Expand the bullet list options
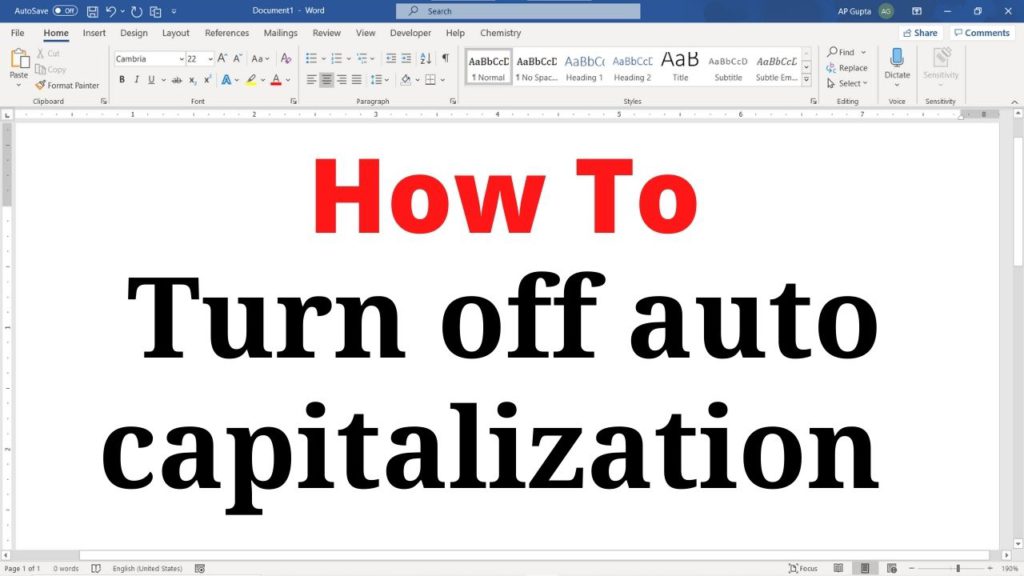The width and height of the screenshot is (1024, 576). click(x=322, y=58)
